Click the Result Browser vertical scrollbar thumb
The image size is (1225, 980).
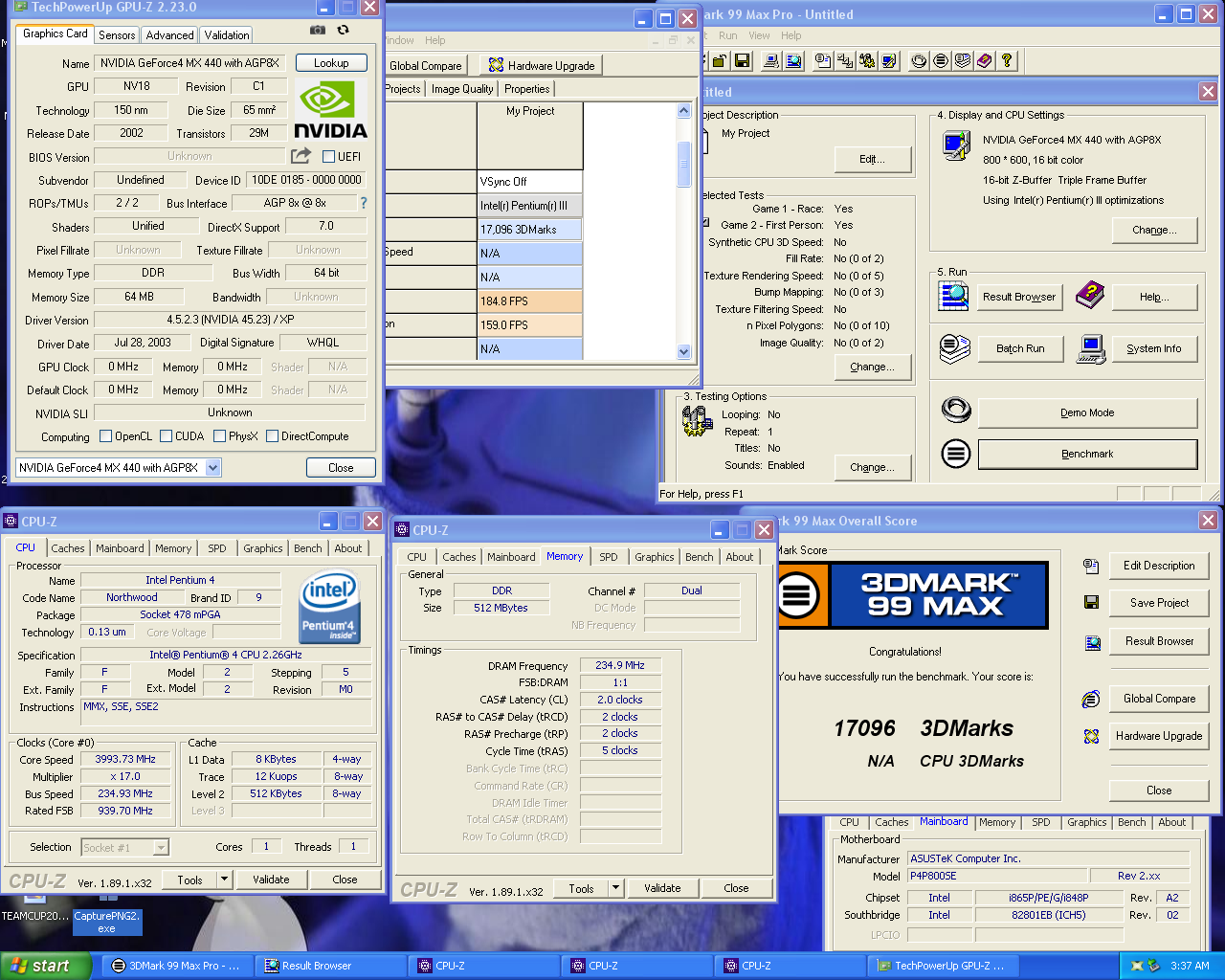[x=683, y=164]
